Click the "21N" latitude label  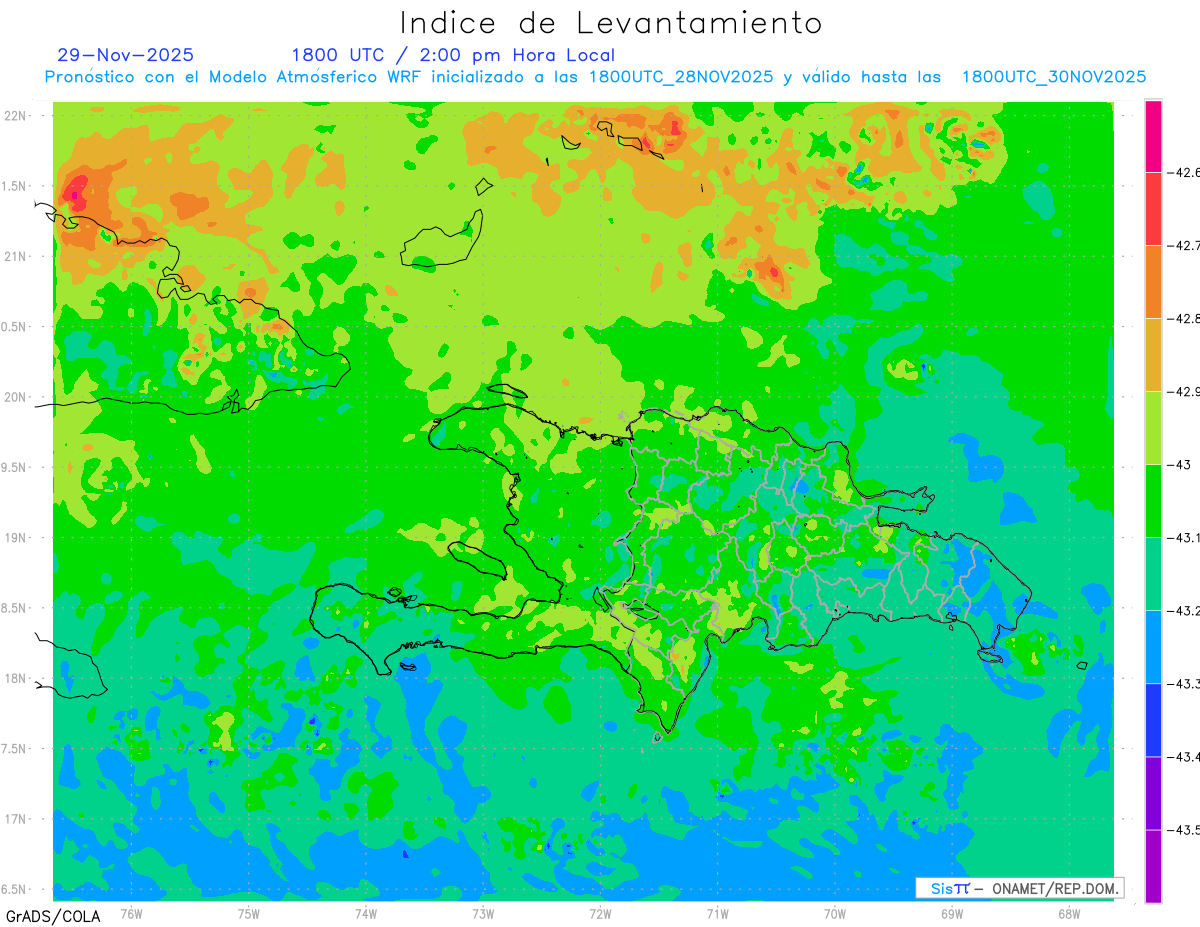click(16, 256)
